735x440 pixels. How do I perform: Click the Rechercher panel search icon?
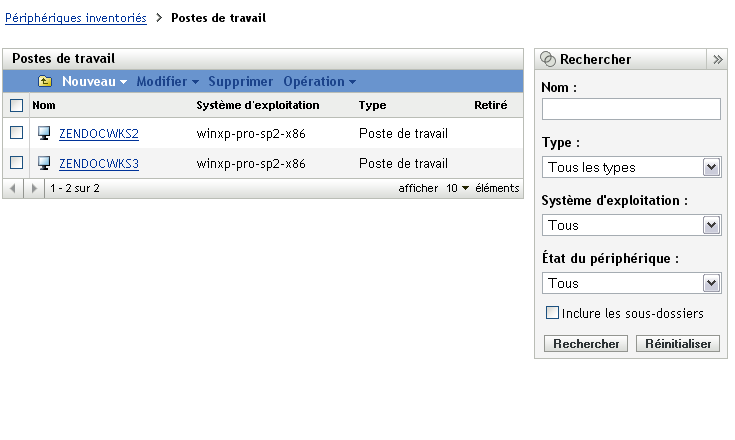click(x=548, y=59)
